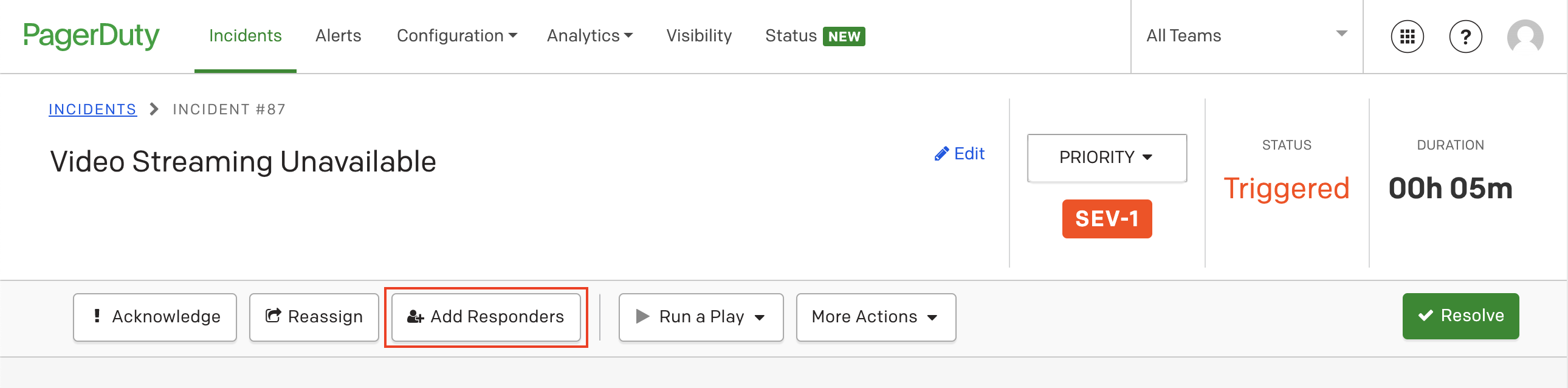This screenshot has height=388, width=1568.
Task: Click the Add Responders button
Action: pyautogui.click(x=486, y=317)
